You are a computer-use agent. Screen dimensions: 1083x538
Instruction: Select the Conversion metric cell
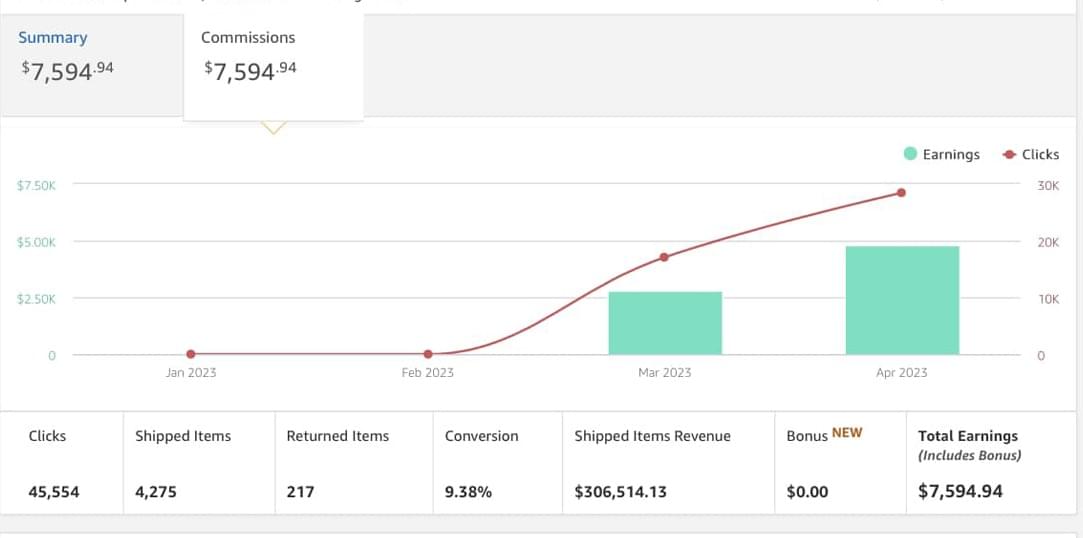497,463
